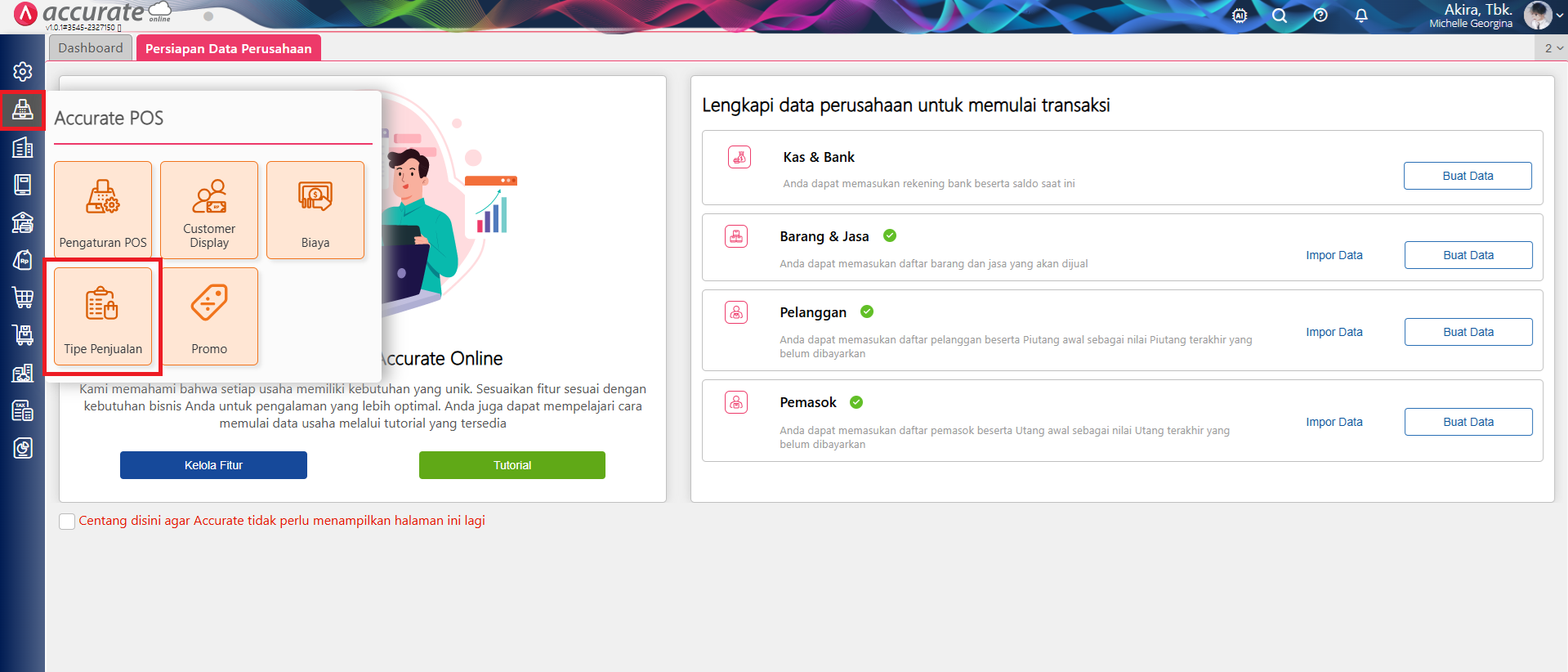
Task: Open the Biaya tile in Accurate POS
Action: [x=315, y=210]
